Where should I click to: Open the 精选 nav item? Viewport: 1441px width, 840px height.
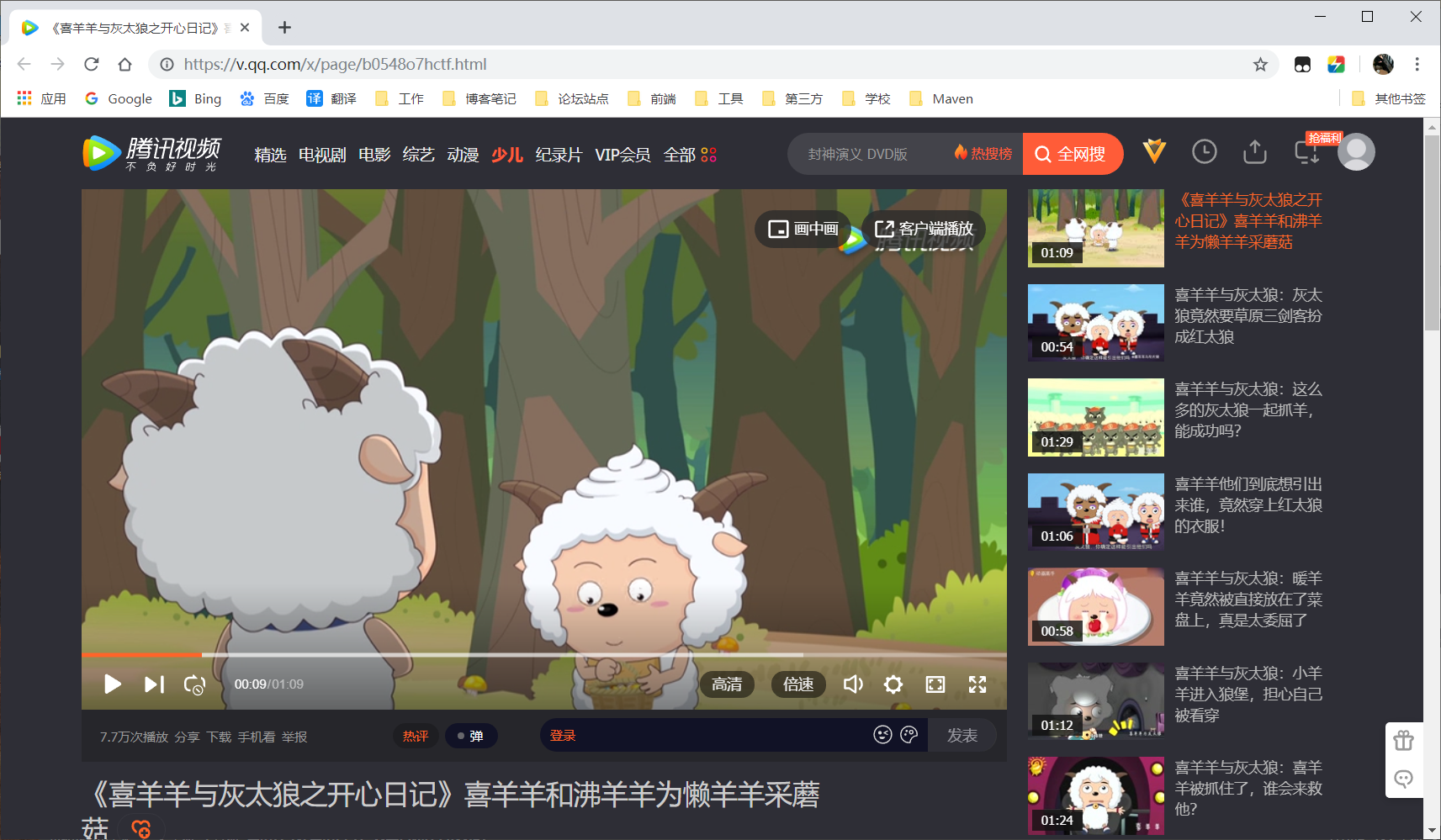pyautogui.click(x=270, y=155)
